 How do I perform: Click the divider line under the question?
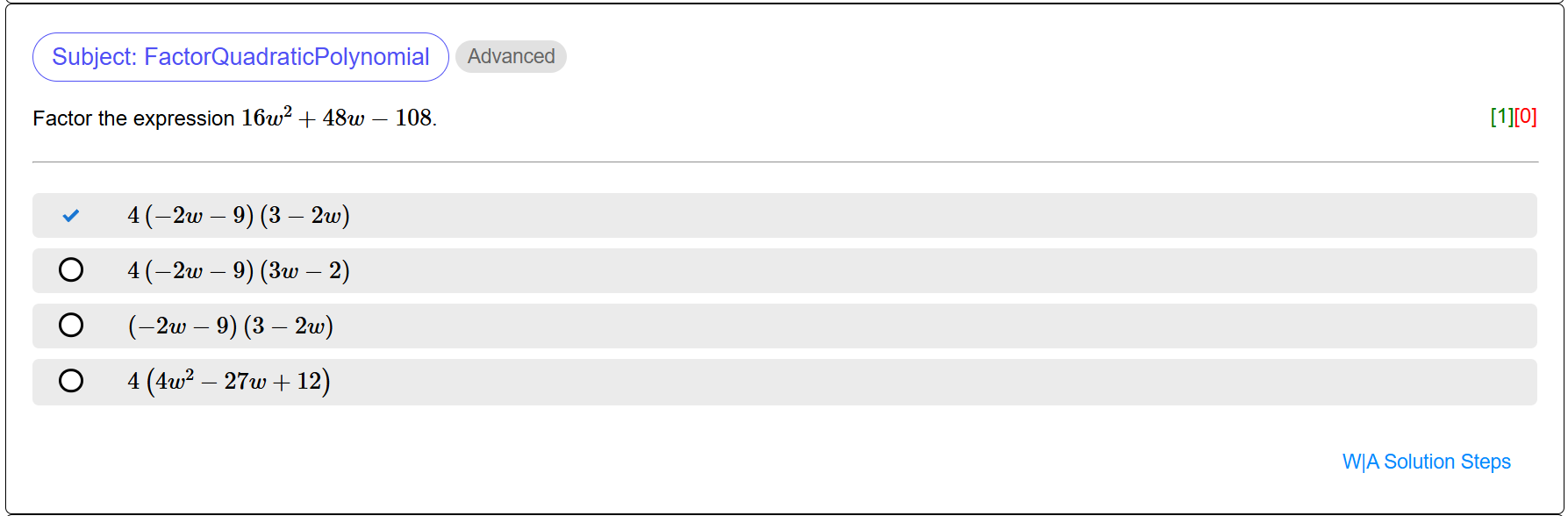[784, 162]
